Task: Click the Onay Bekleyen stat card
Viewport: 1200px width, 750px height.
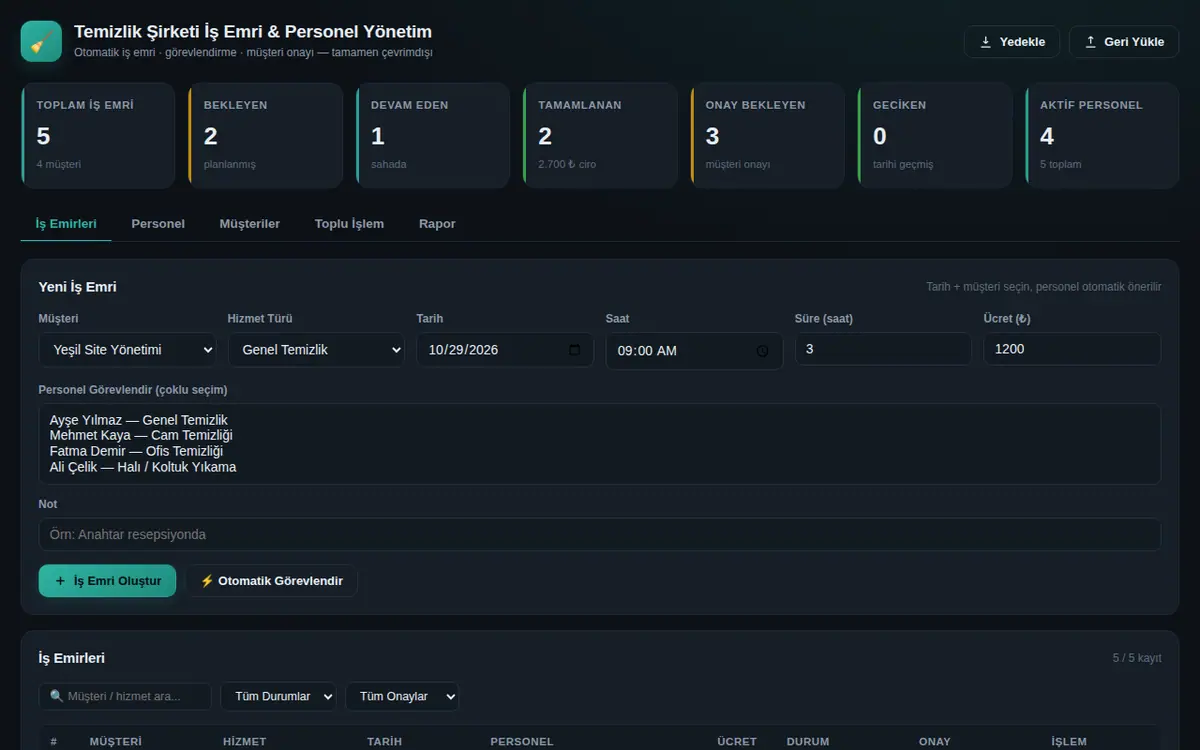Action: (767, 135)
